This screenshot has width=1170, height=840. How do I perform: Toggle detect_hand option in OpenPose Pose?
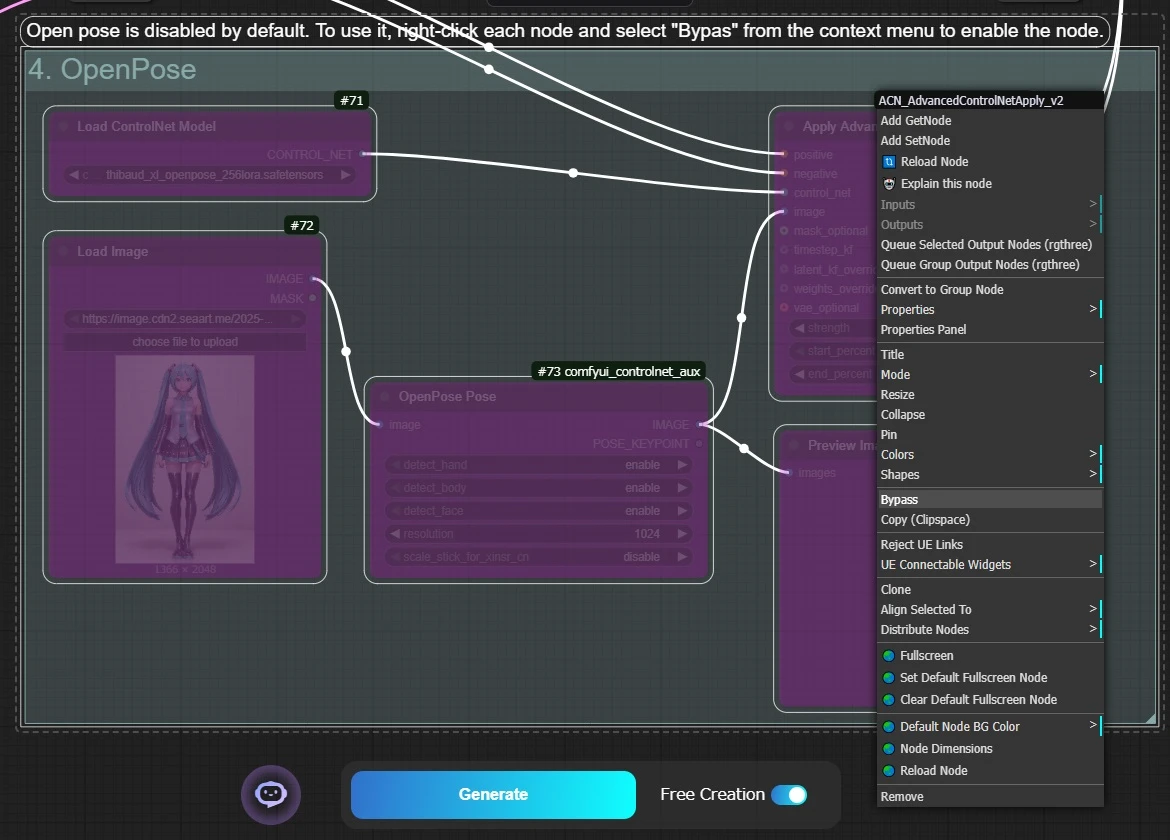point(538,465)
